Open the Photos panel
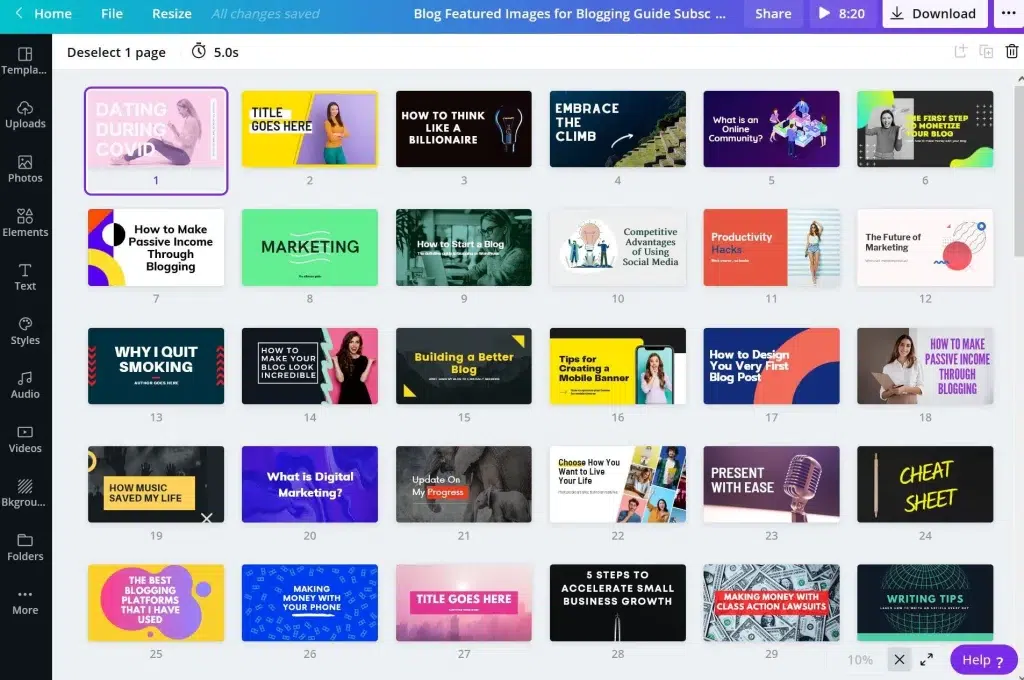Image resolution: width=1024 pixels, height=680 pixels. [25, 170]
